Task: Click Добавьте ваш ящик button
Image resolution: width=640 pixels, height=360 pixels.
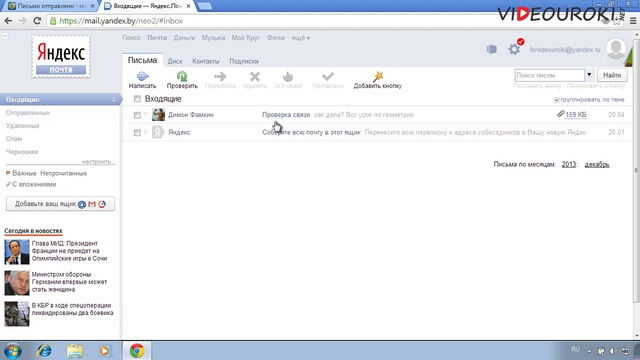Action: [60, 204]
